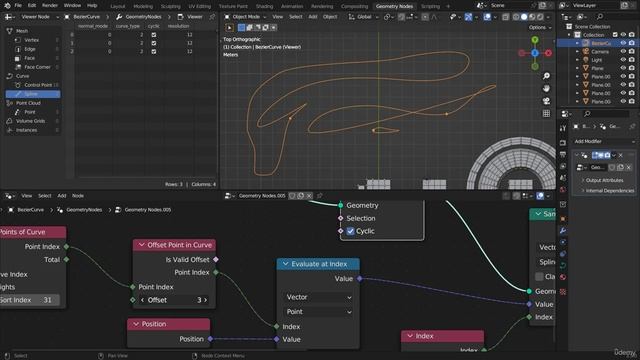Switch orthographic/perspective grid icon in viewport

coord(546,113)
